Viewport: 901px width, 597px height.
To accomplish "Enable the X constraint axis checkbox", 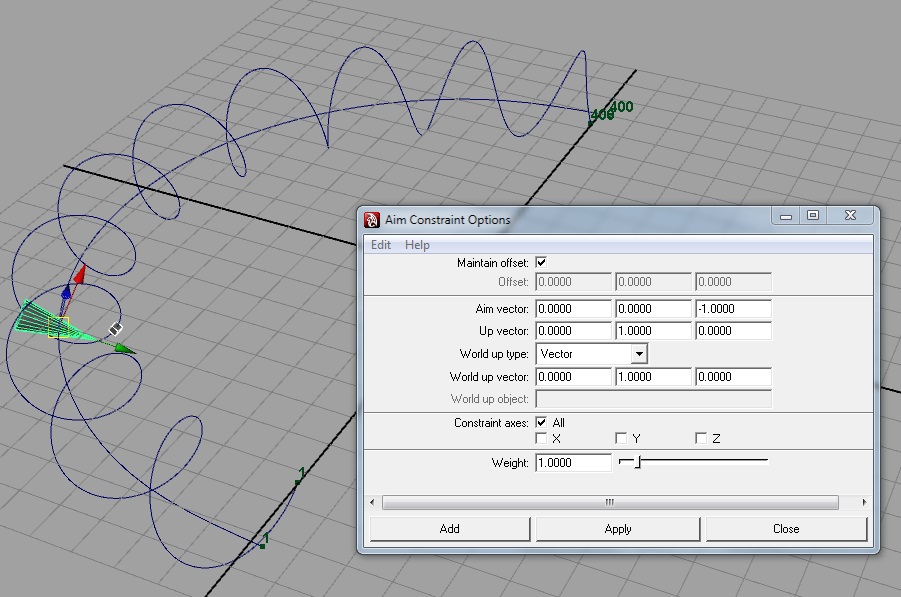I will (x=541, y=438).
